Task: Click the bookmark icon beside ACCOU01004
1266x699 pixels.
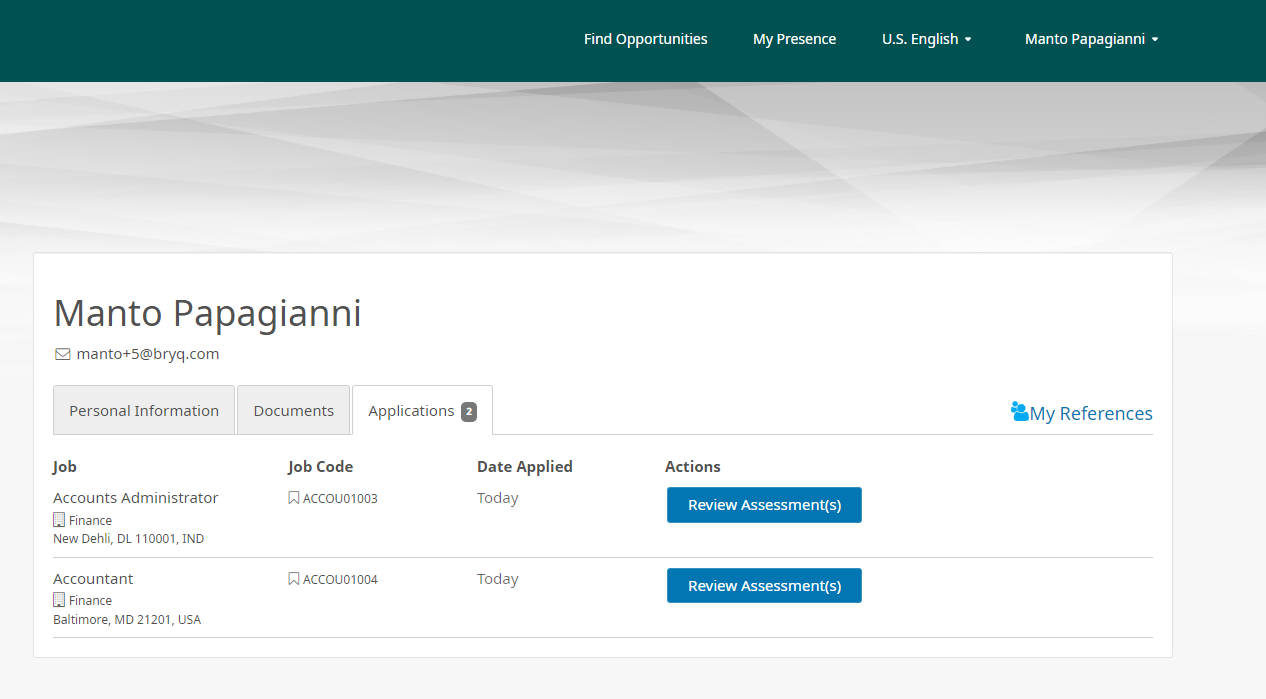Action: point(293,579)
